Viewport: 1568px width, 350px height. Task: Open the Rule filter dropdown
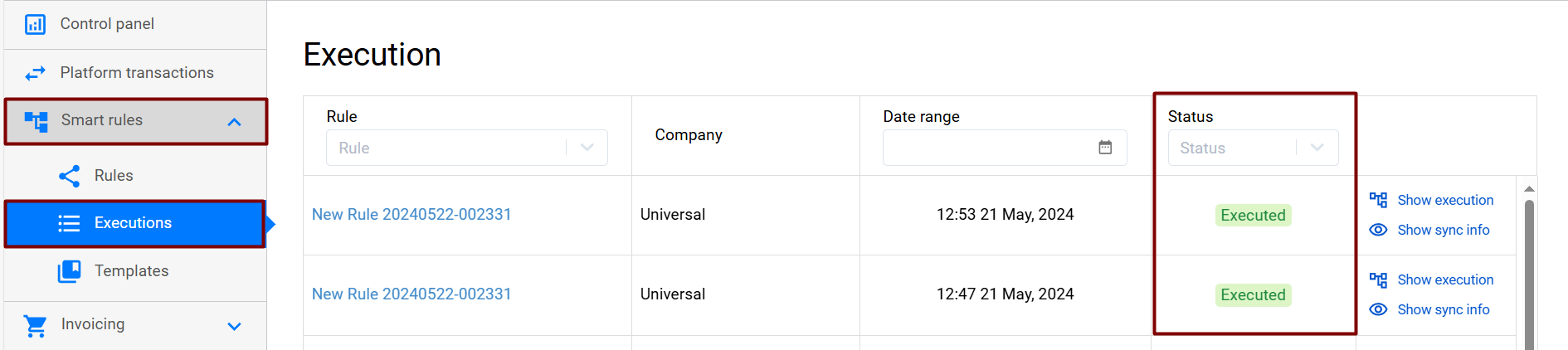pos(587,148)
